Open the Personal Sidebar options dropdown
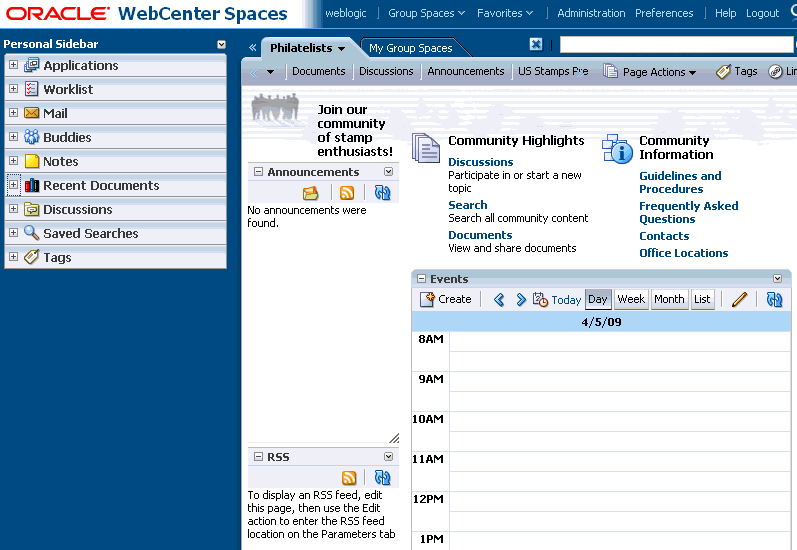 pos(221,44)
